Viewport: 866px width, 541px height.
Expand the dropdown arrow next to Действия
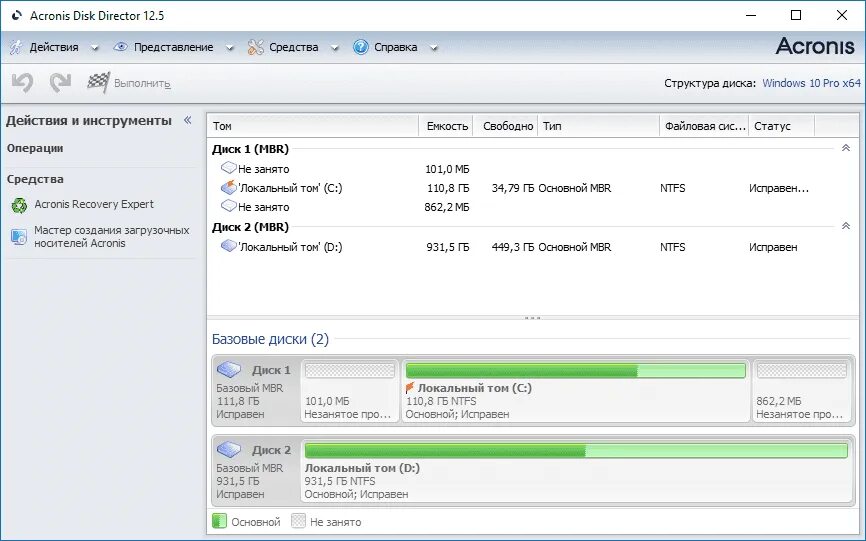coord(94,49)
